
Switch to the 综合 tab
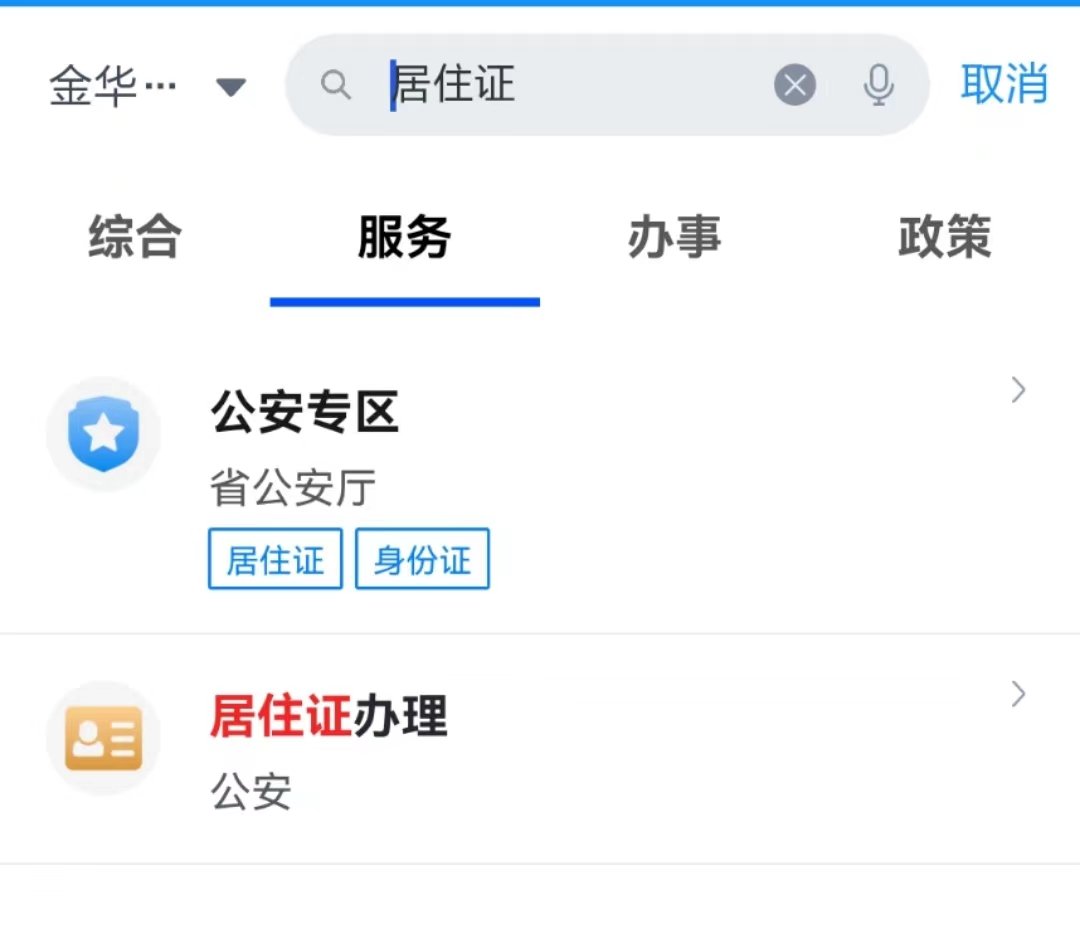pyautogui.click(x=135, y=239)
